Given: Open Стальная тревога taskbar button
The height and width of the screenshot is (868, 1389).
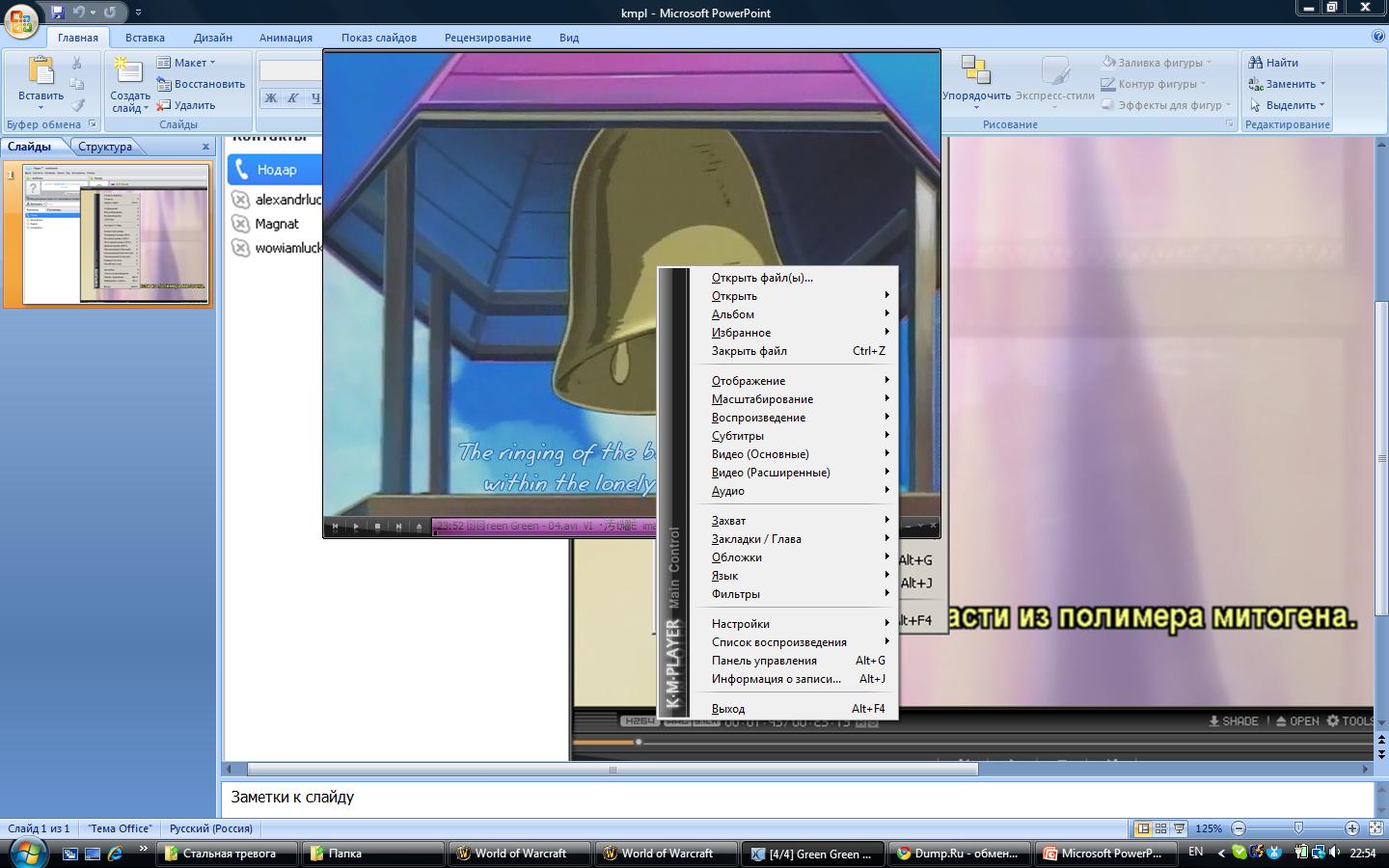Looking at the screenshot, I should click(226, 854).
